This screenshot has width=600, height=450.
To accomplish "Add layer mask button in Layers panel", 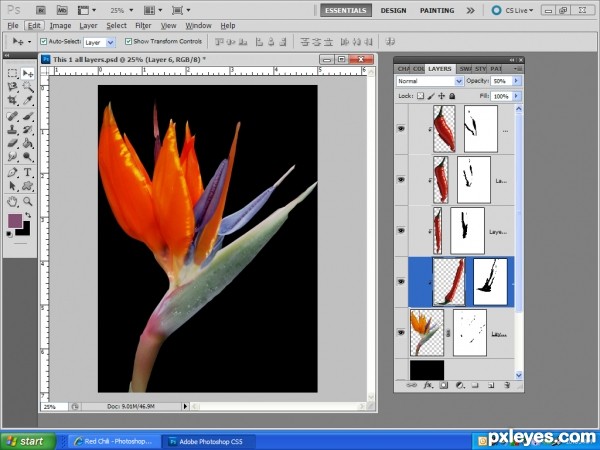I will (x=443, y=385).
